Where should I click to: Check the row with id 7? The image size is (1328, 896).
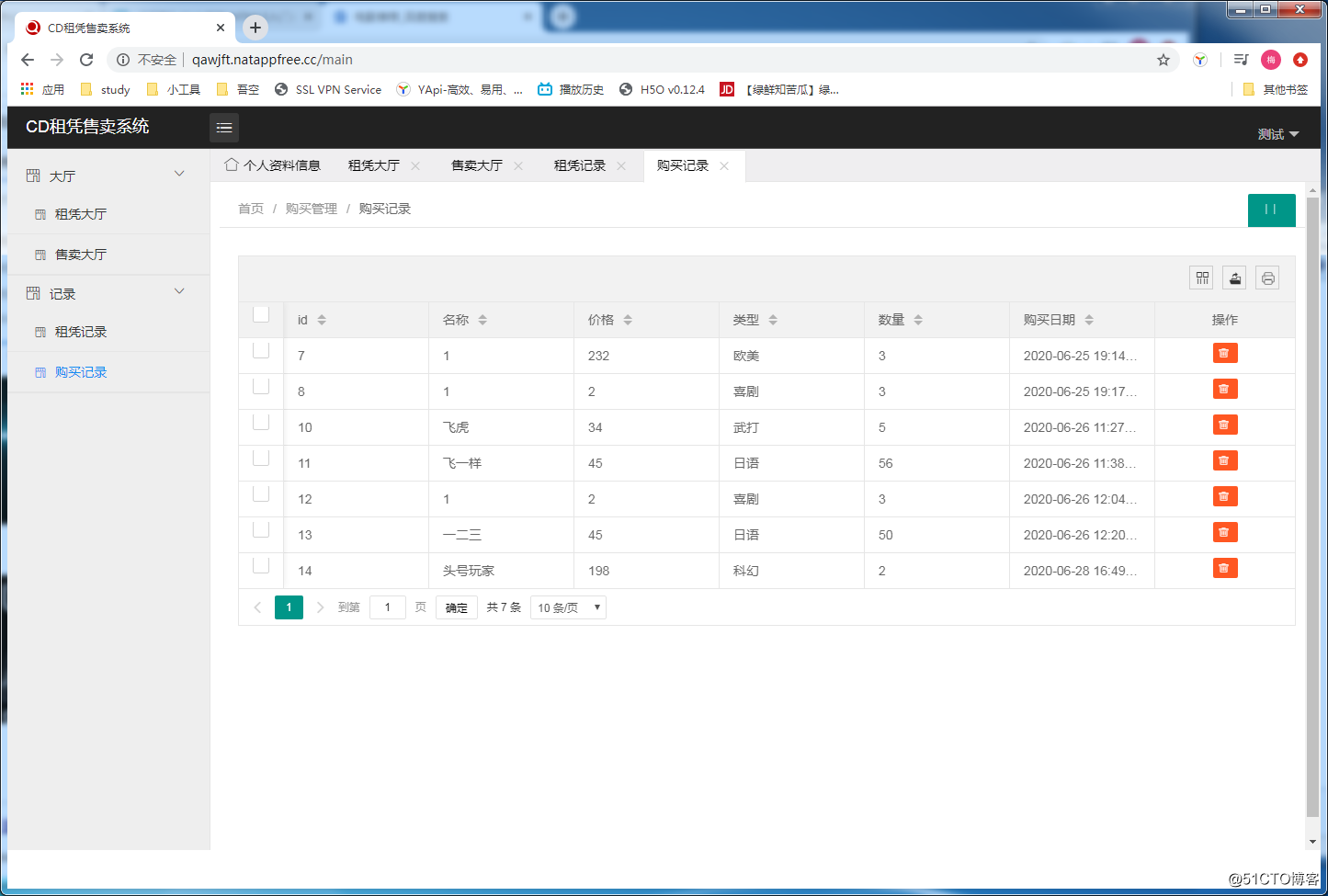coord(261,350)
